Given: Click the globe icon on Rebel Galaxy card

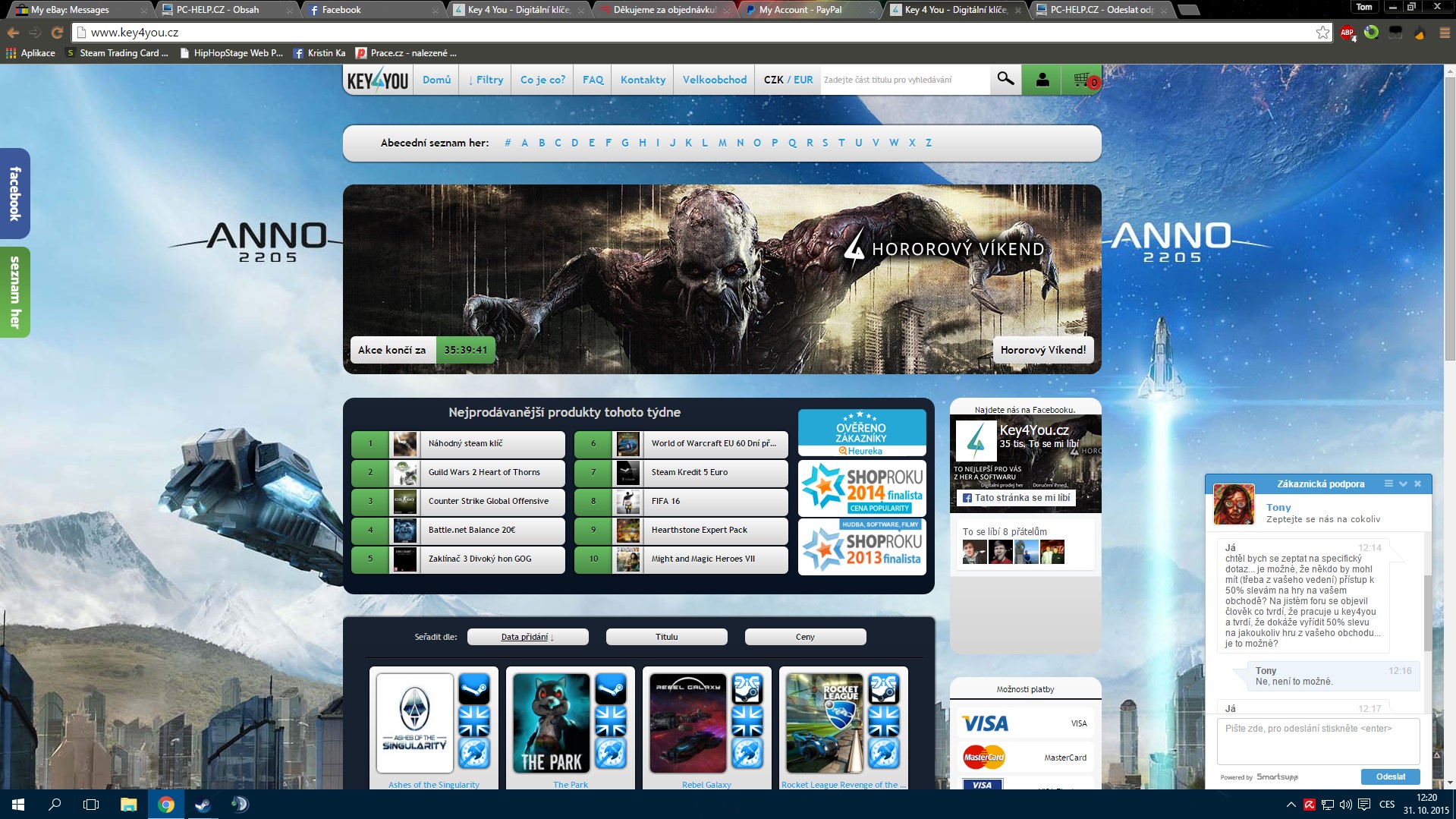Looking at the screenshot, I should click(x=747, y=753).
